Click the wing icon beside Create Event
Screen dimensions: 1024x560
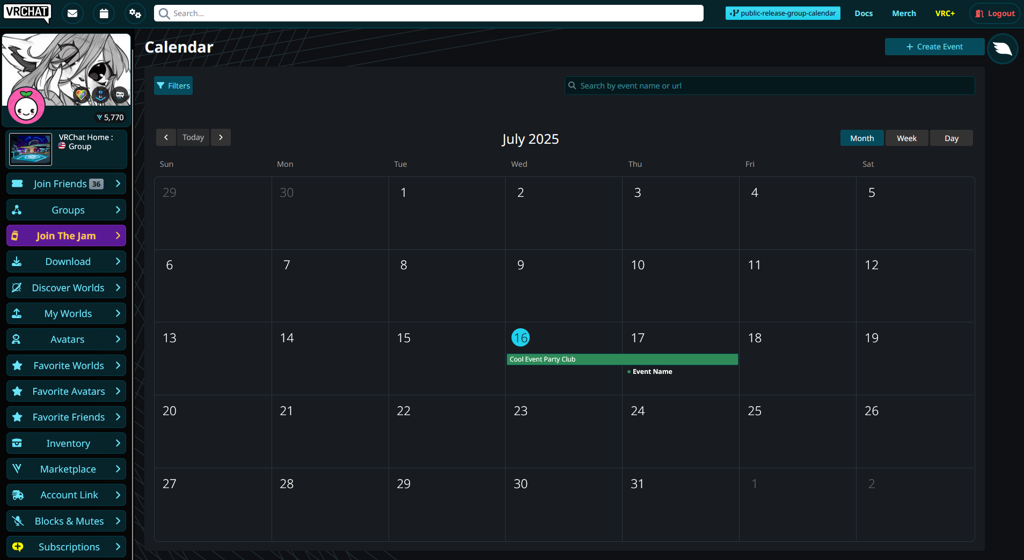[x=1002, y=49]
